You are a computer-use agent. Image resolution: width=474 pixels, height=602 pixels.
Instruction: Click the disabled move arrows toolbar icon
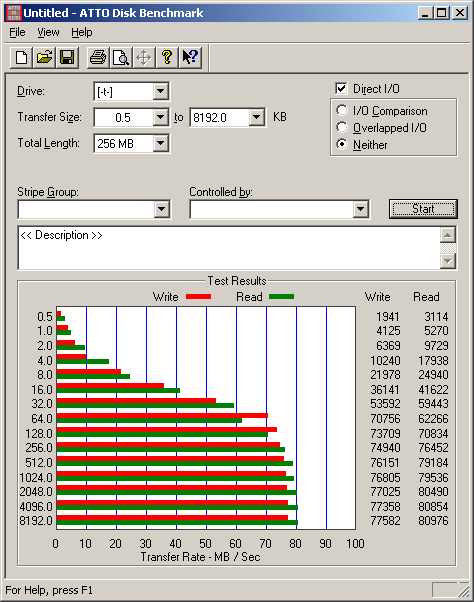click(144, 58)
